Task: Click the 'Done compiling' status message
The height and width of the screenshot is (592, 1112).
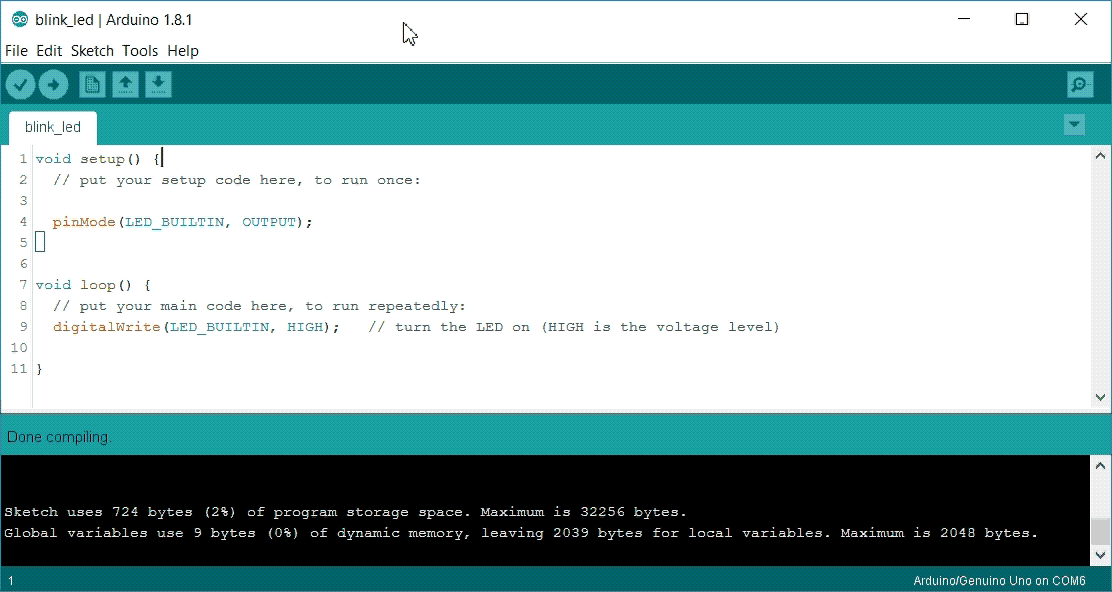Action: pos(58,436)
